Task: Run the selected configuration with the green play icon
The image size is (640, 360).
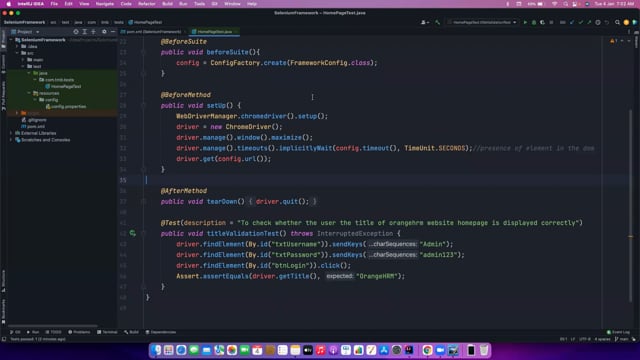Action: click(525, 22)
